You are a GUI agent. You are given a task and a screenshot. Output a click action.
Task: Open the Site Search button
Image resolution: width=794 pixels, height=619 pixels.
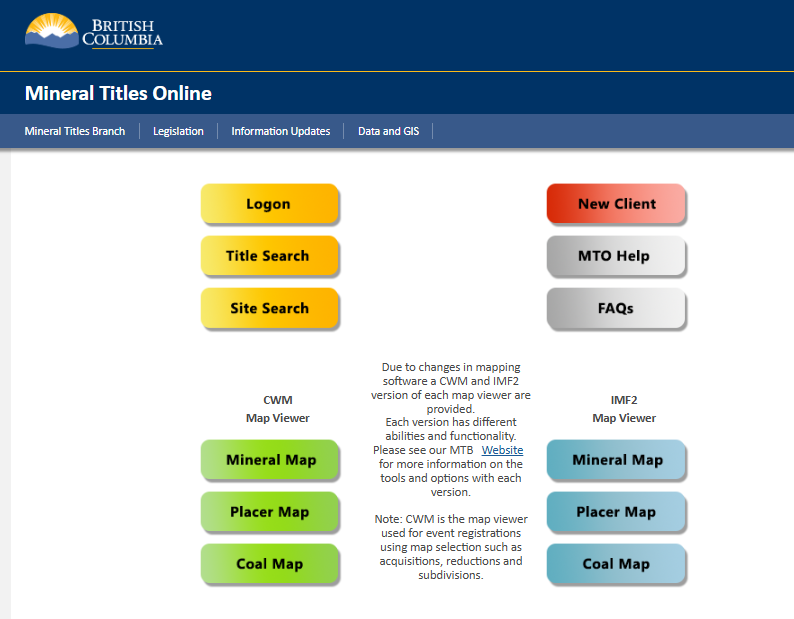[x=269, y=308]
